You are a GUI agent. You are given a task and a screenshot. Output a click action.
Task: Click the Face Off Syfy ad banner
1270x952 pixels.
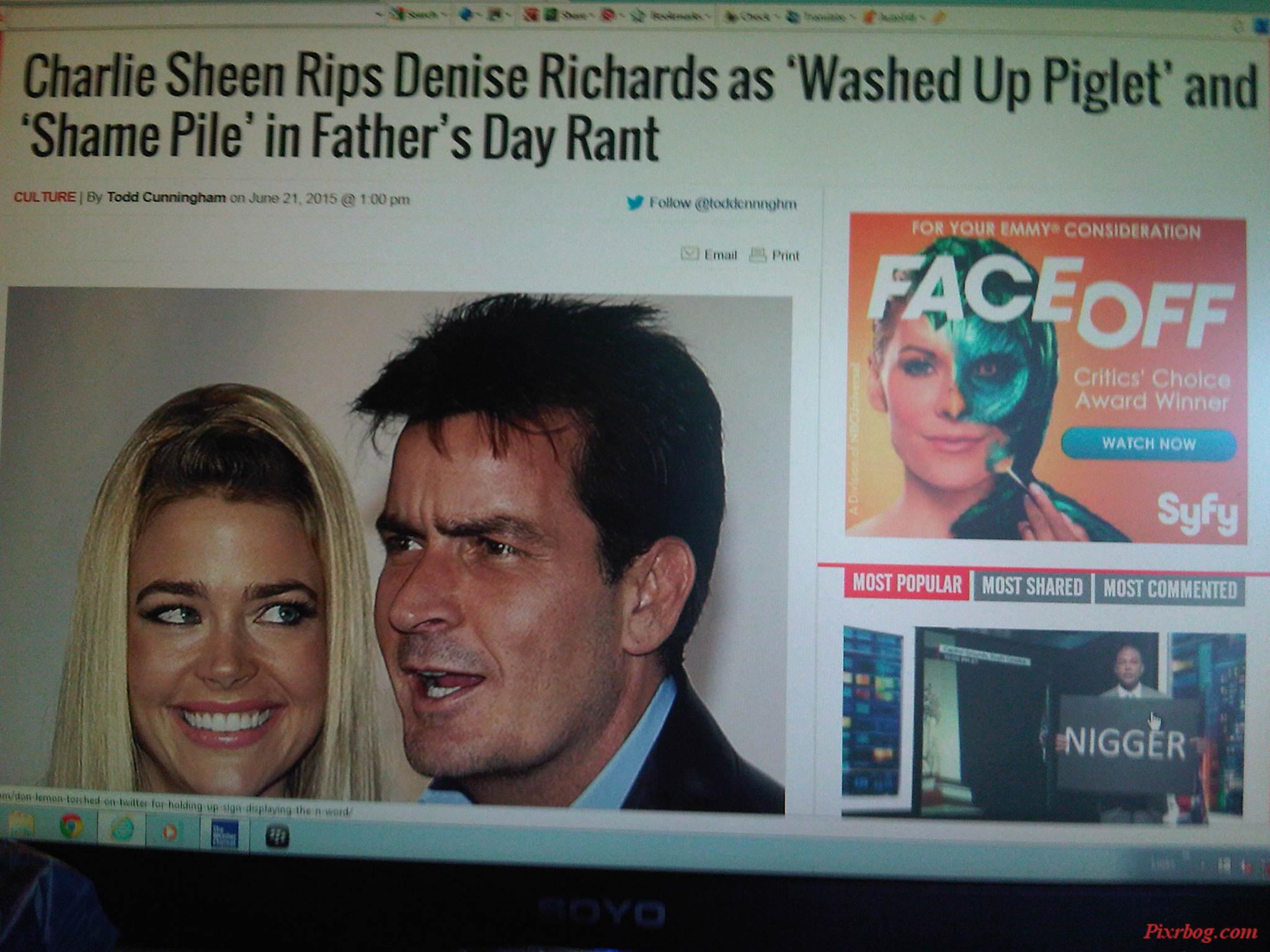pyautogui.click(x=1046, y=379)
